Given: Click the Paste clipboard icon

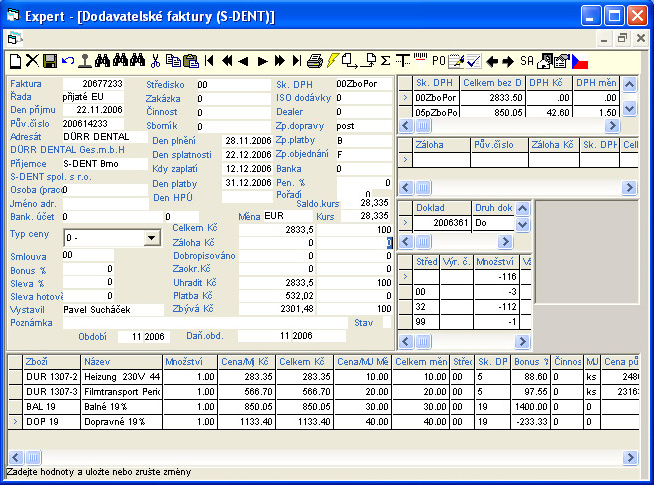Looking at the screenshot, I should click(190, 61).
